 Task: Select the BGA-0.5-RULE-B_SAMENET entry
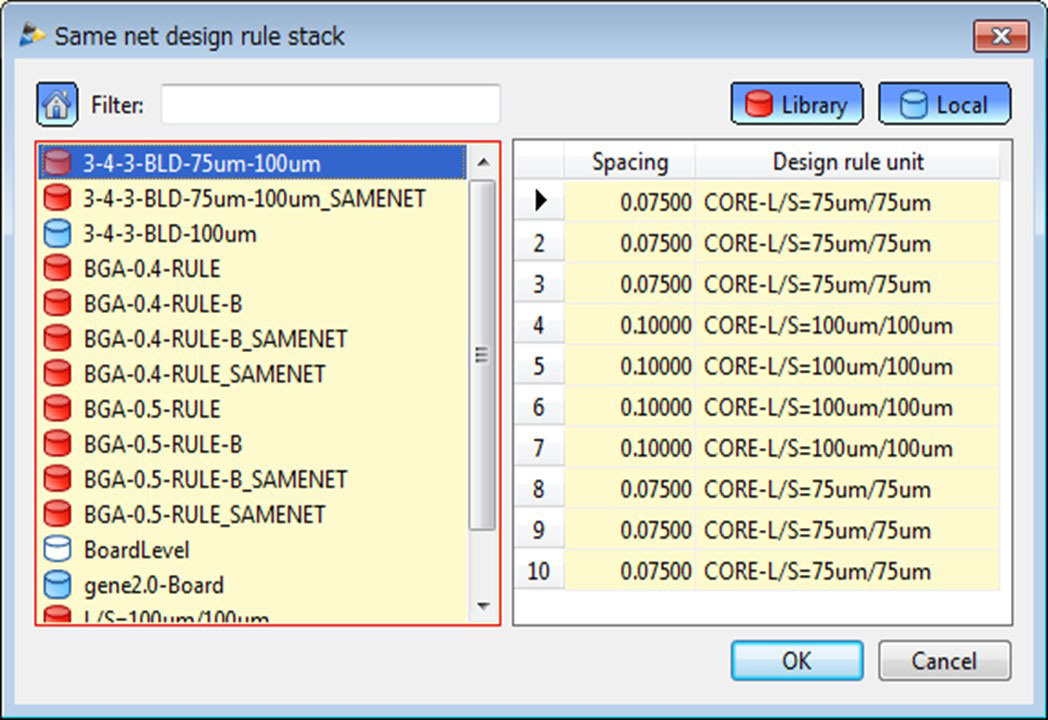tap(253, 479)
